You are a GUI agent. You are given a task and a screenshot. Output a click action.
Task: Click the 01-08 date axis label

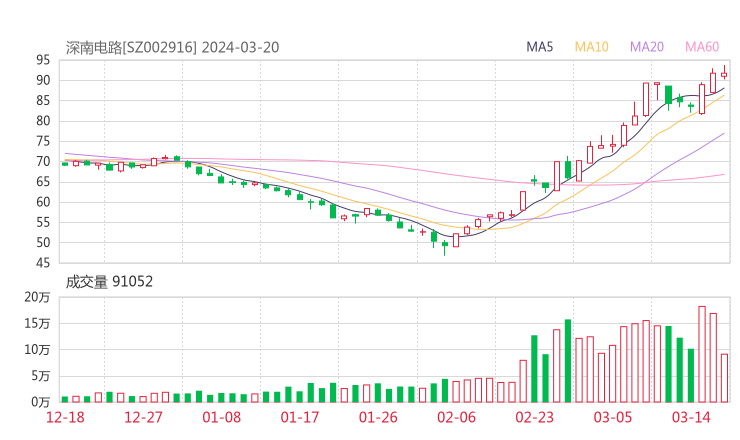[221, 417]
